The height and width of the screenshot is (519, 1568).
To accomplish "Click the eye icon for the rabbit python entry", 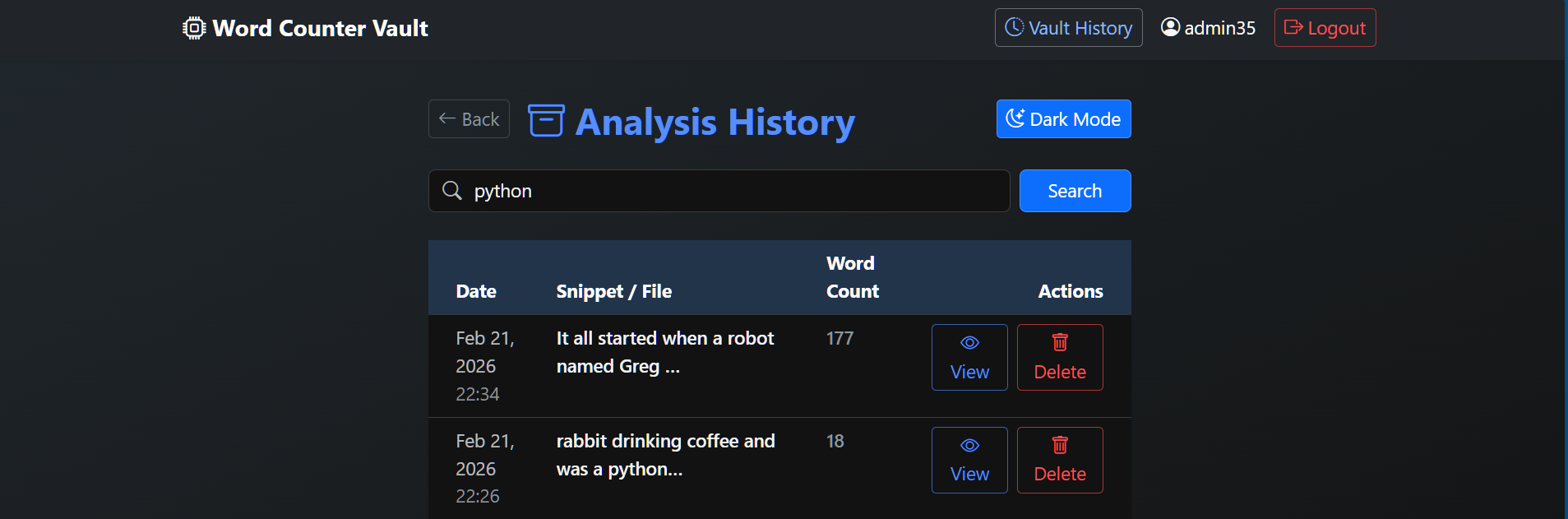I will [x=969, y=445].
